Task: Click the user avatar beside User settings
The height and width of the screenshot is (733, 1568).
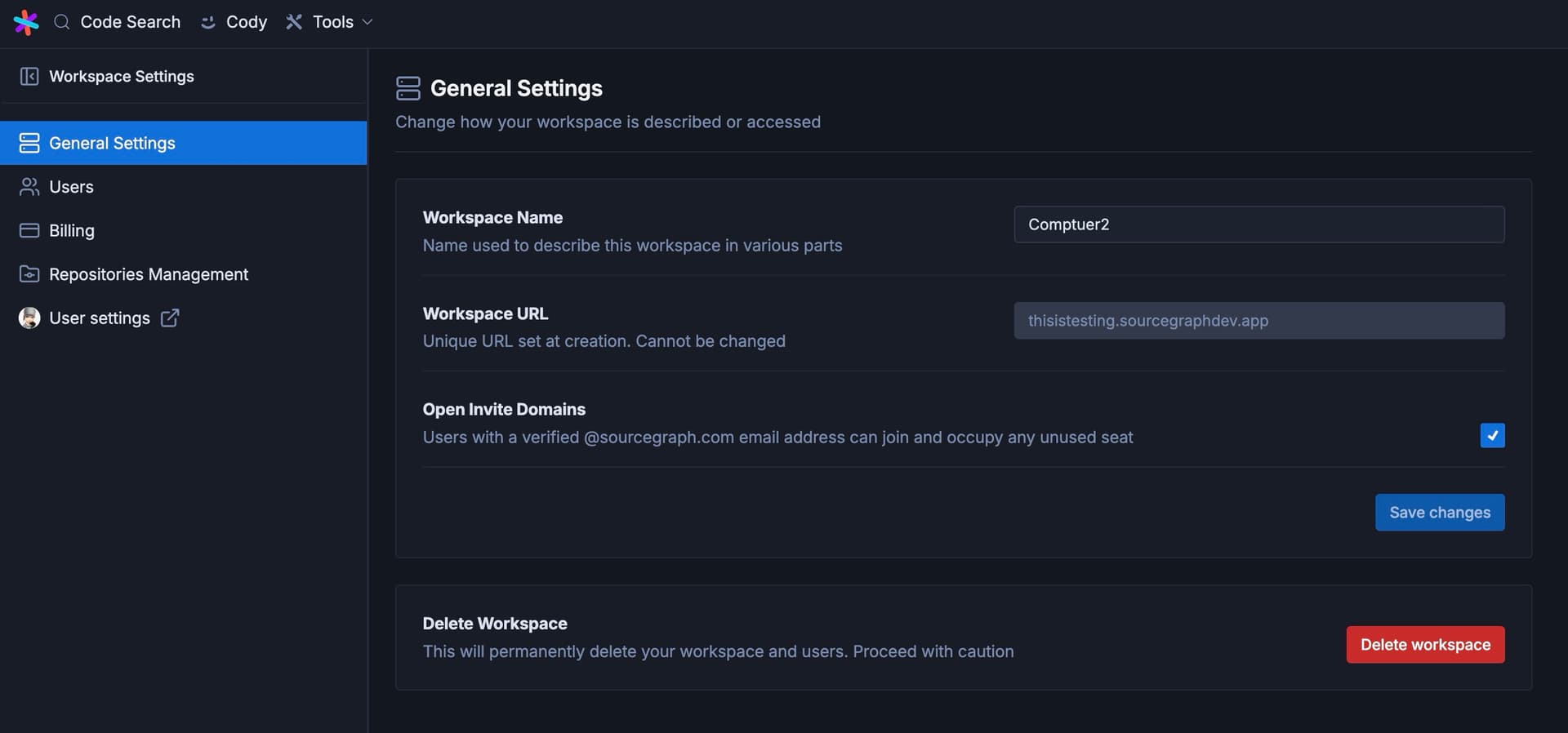Action: (x=29, y=318)
